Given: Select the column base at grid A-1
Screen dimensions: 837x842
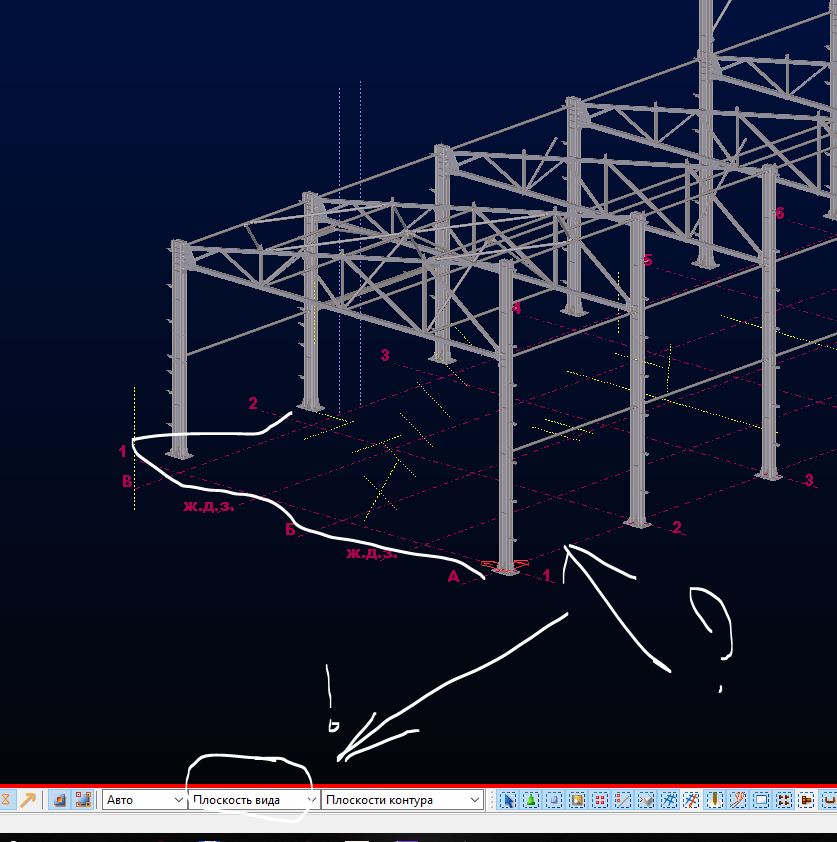Looking at the screenshot, I should click(505, 568).
